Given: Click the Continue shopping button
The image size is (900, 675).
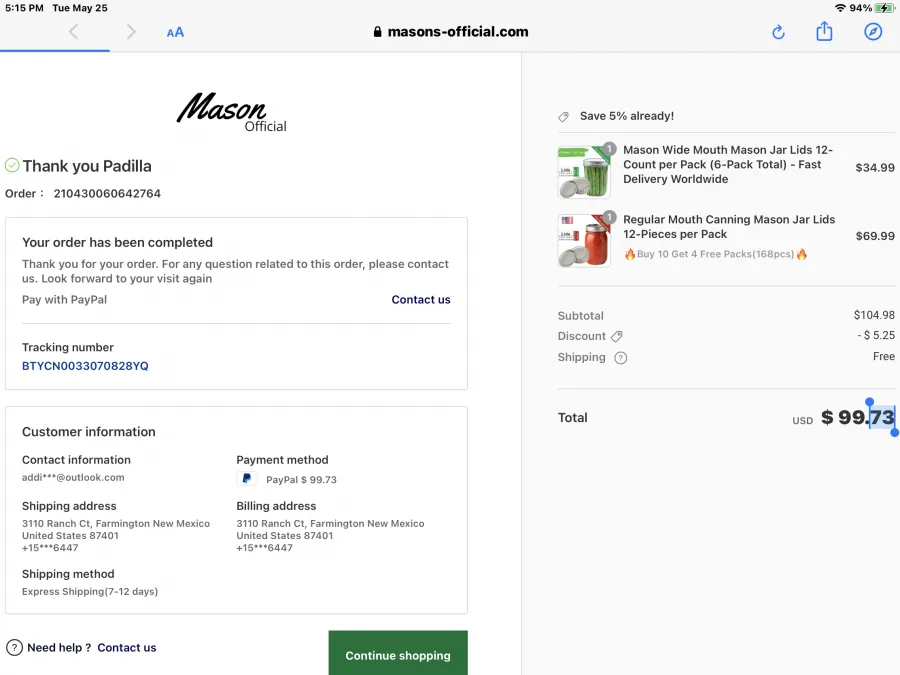Looking at the screenshot, I should coord(398,653).
